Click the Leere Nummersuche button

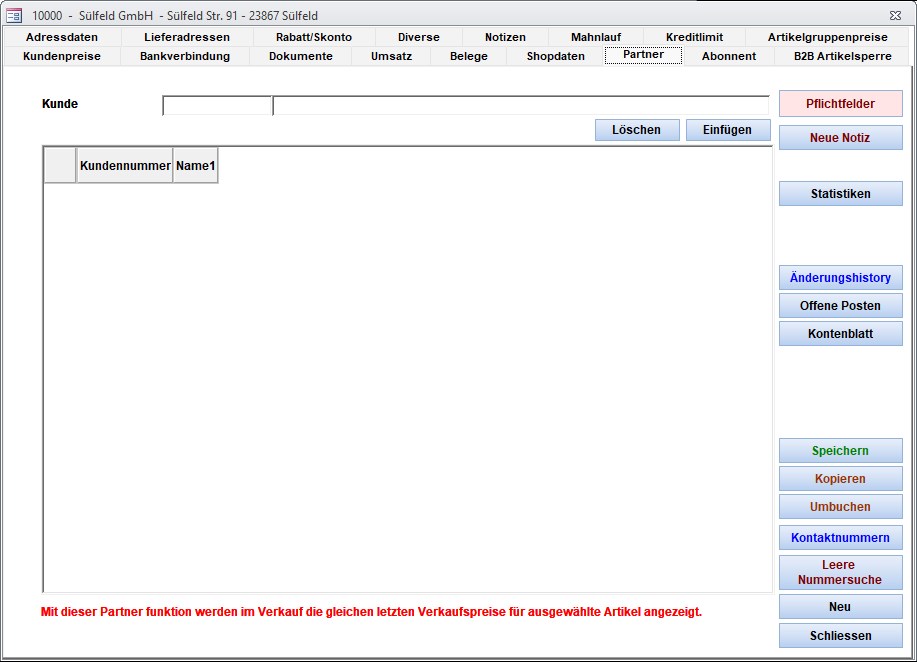(x=840, y=572)
